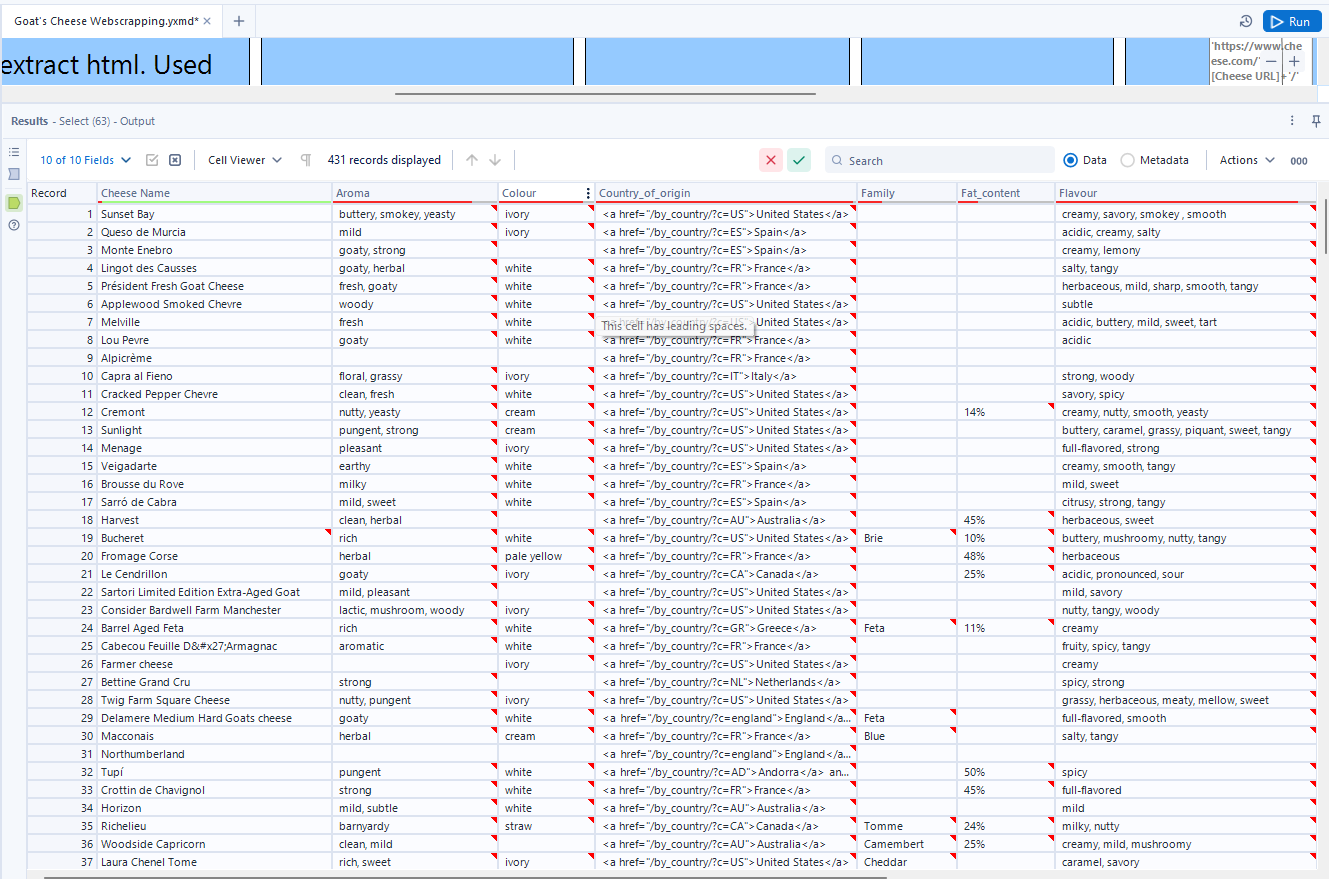Click the Aroma column header

pyautogui.click(x=415, y=193)
